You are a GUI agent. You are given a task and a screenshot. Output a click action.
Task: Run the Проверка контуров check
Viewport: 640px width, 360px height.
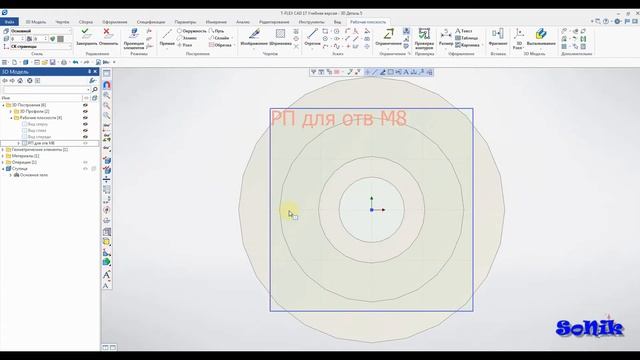[x=424, y=39]
